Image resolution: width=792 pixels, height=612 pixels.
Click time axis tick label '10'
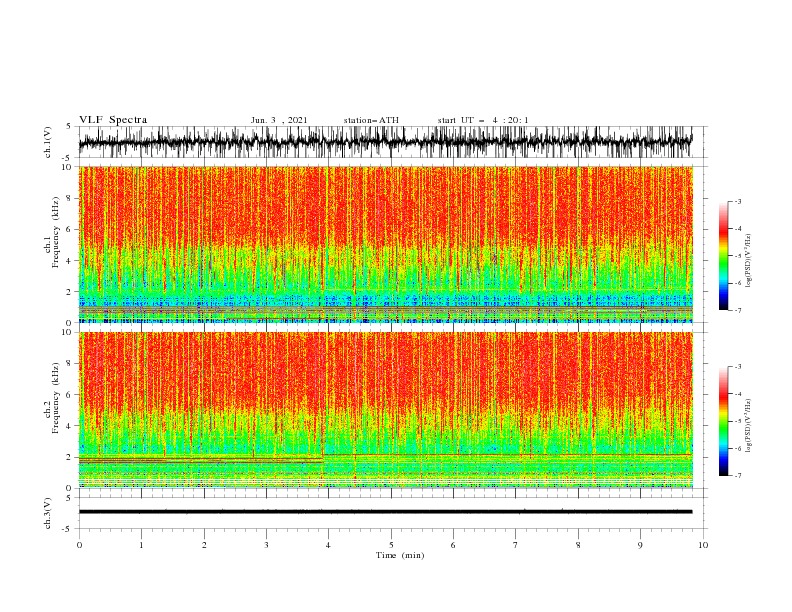click(703, 545)
